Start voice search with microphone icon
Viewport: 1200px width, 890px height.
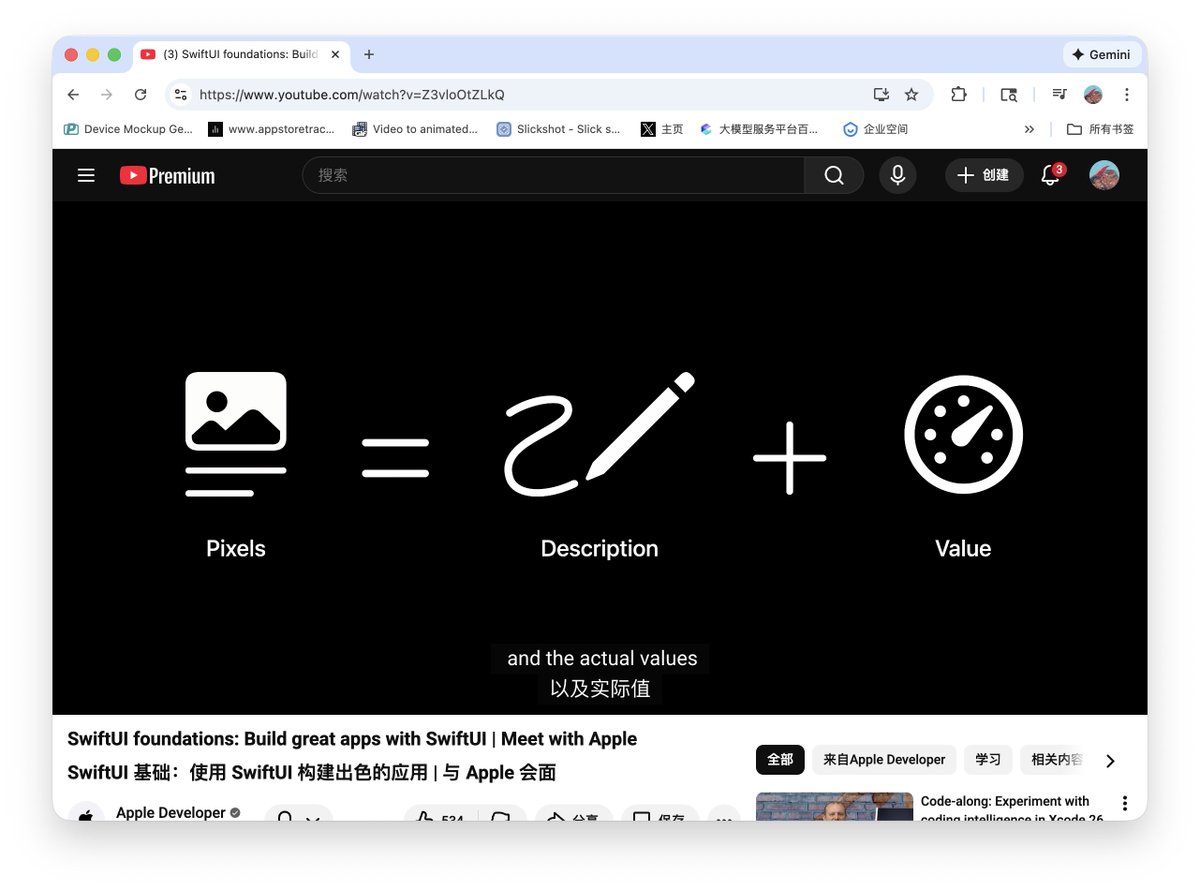pos(897,176)
